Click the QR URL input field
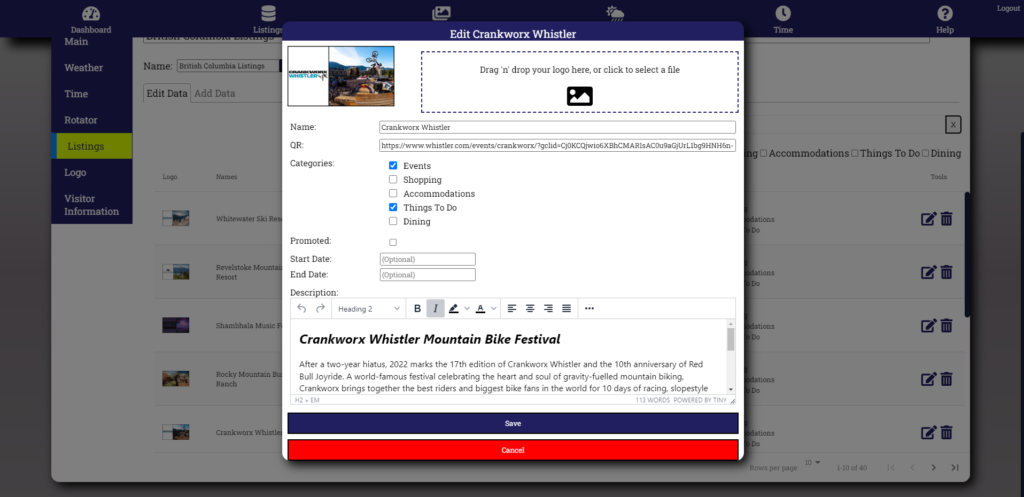Viewport: 1024px width, 497px height. click(557, 146)
